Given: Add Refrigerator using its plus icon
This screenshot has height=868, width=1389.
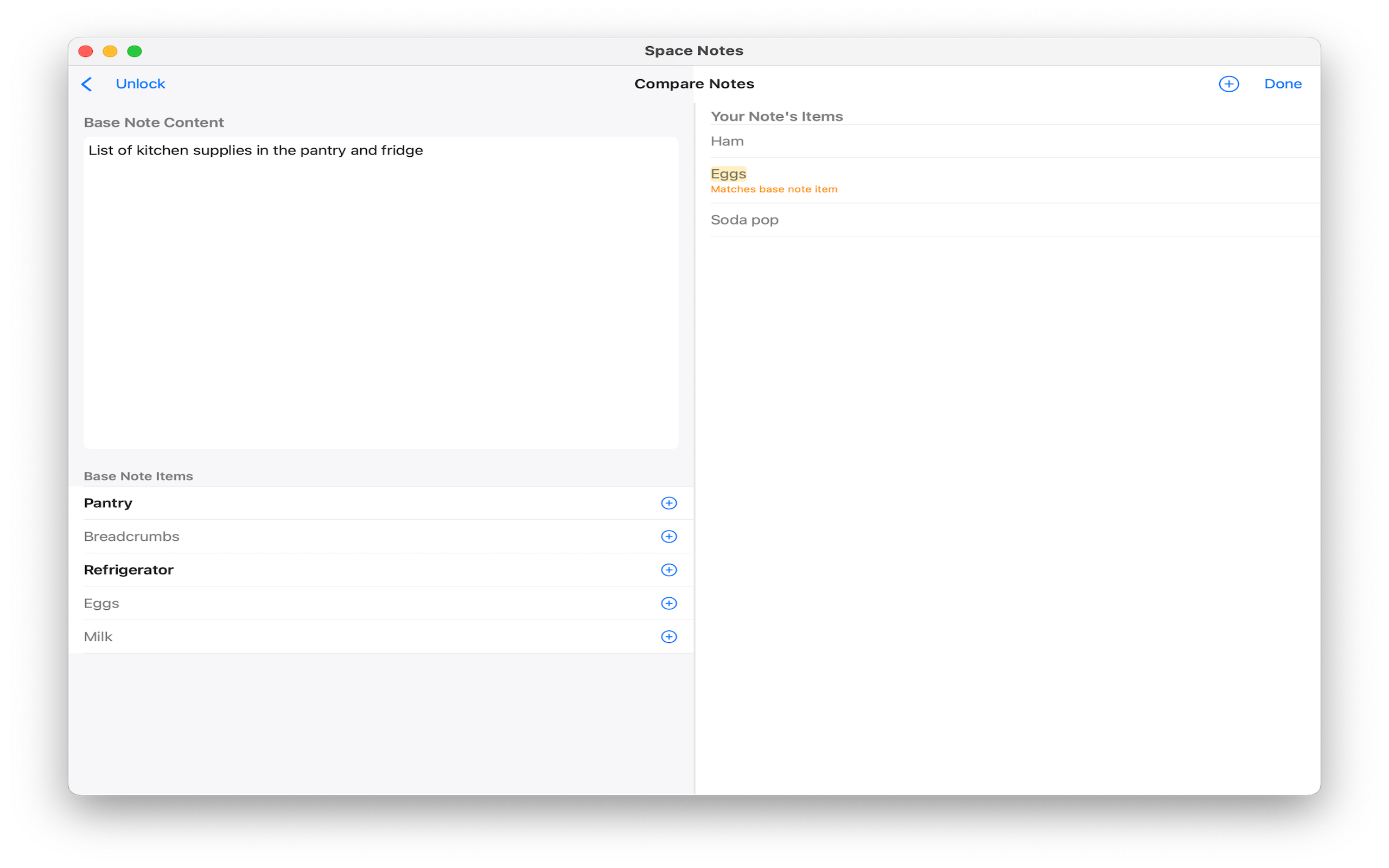Looking at the screenshot, I should click(668, 570).
